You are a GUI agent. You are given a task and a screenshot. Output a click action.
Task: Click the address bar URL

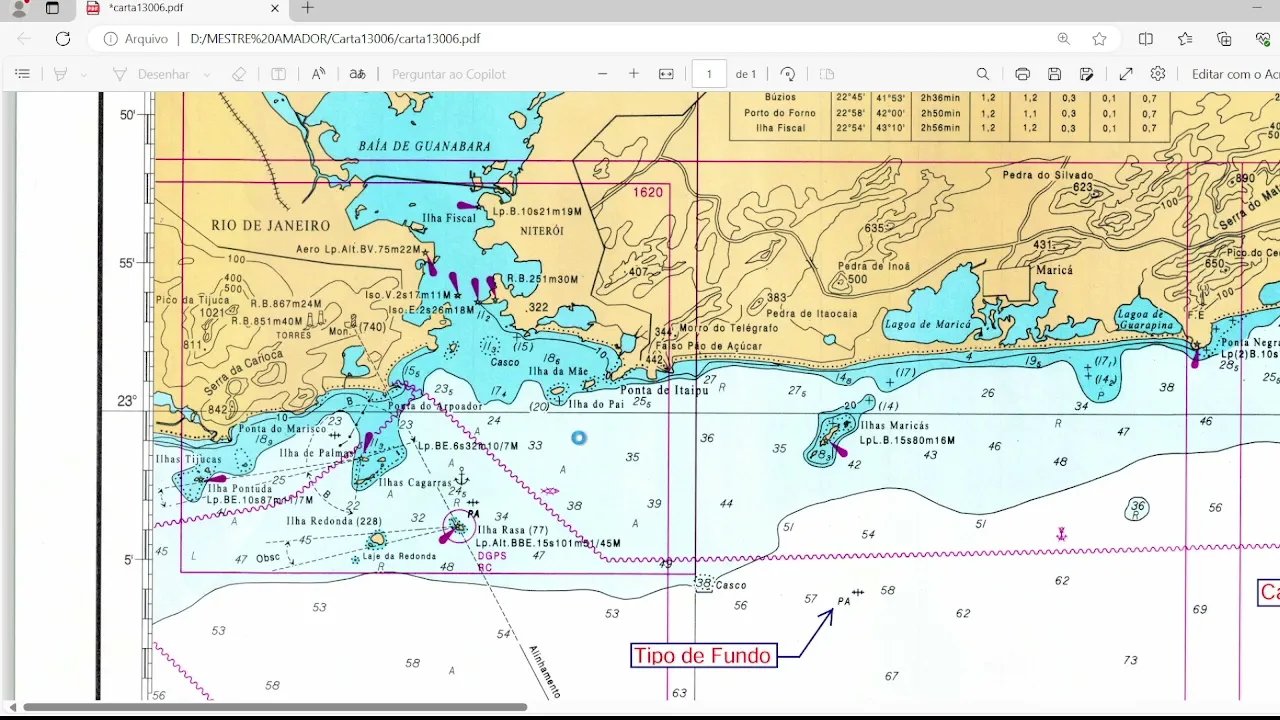(335, 39)
